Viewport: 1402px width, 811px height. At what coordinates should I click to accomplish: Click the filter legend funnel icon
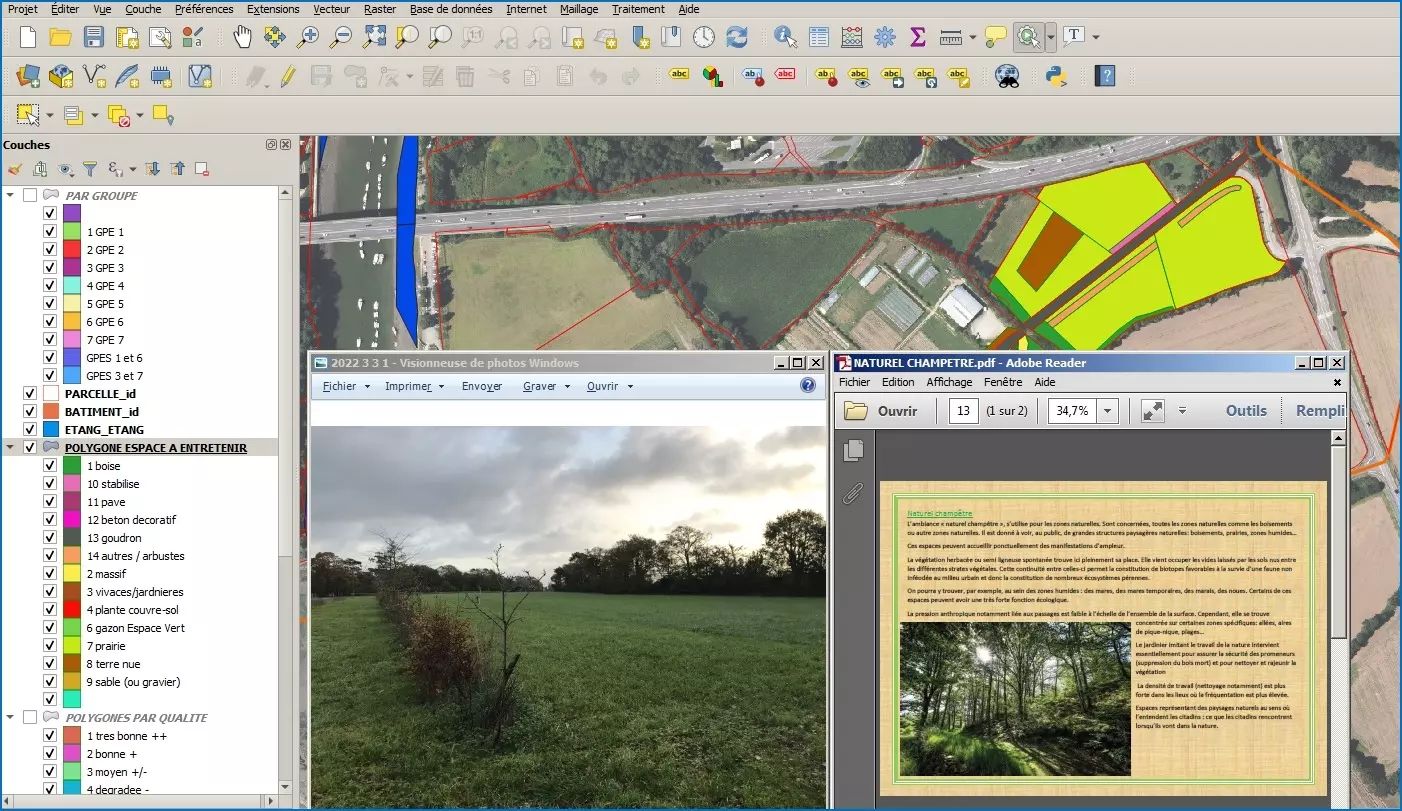click(x=90, y=169)
